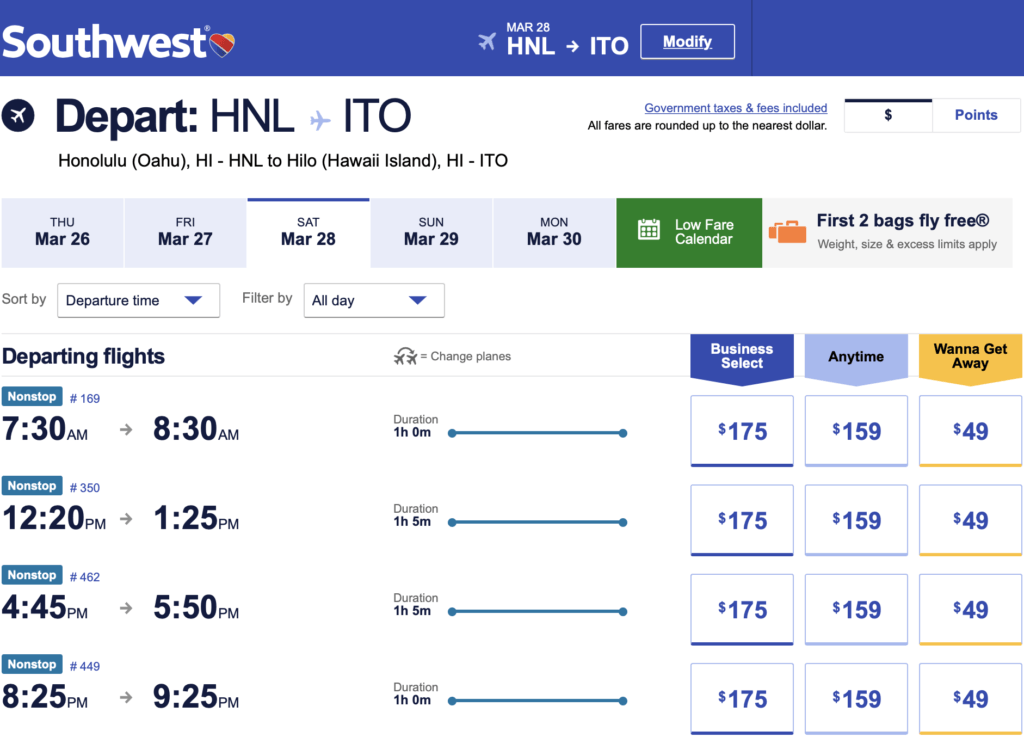This screenshot has width=1024, height=737.
Task: Open the Sort by Departure time dropdown
Action: pos(138,300)
